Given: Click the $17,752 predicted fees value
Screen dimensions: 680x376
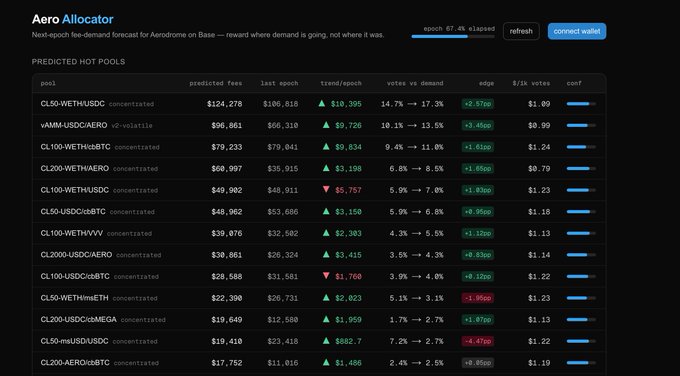Looking at the screenshot, I should pyautogui.click(x=226, y=363).
